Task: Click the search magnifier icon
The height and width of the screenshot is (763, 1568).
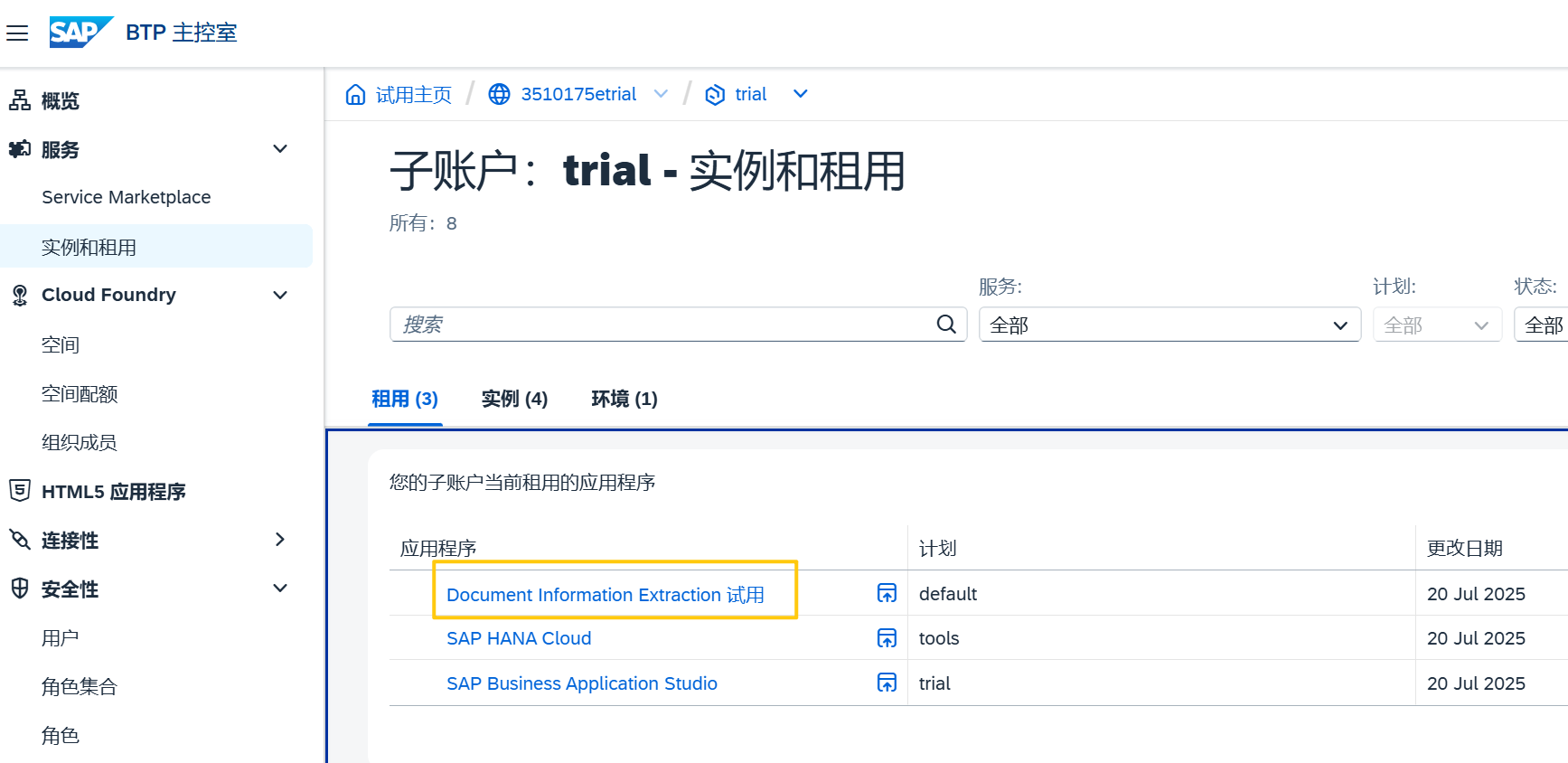Action: 946,325
